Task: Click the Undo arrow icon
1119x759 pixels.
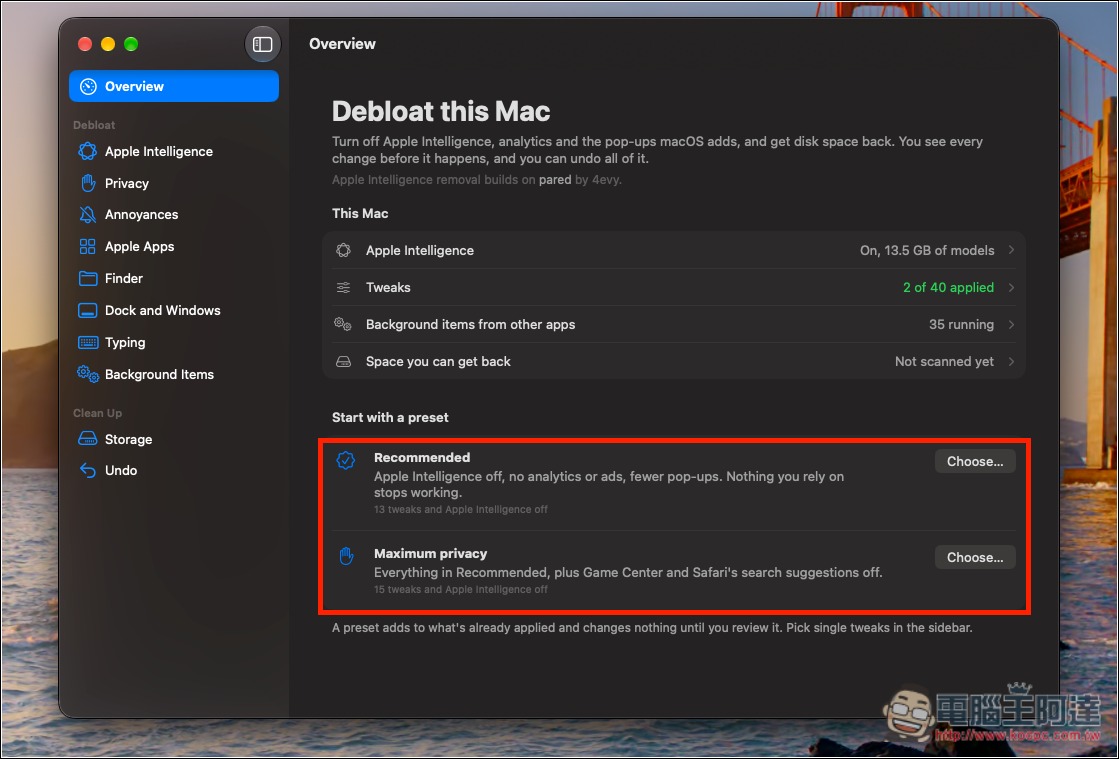Action: tap(88, 470)
